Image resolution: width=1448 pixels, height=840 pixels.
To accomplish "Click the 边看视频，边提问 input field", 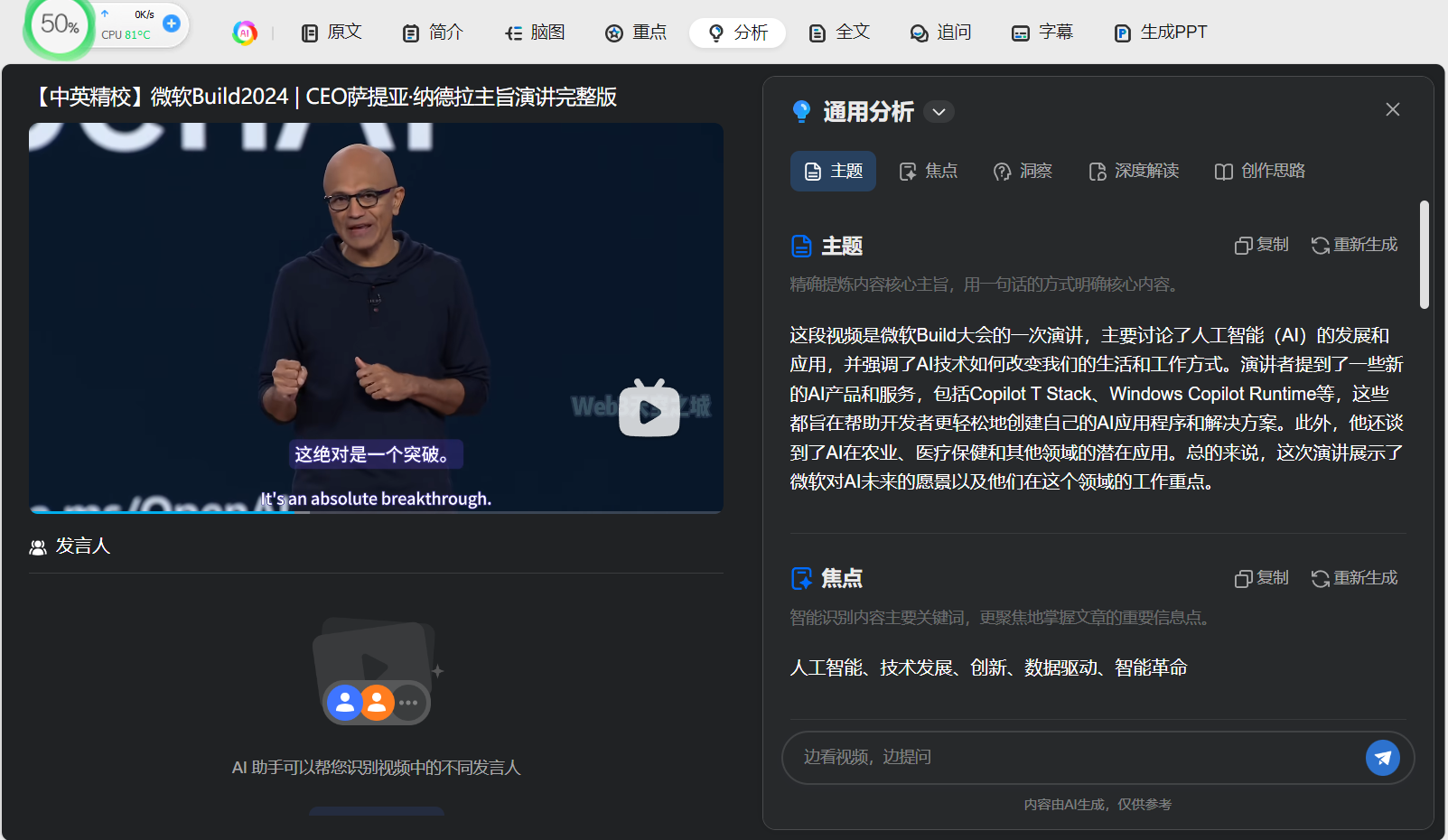I will (1075, 757).
